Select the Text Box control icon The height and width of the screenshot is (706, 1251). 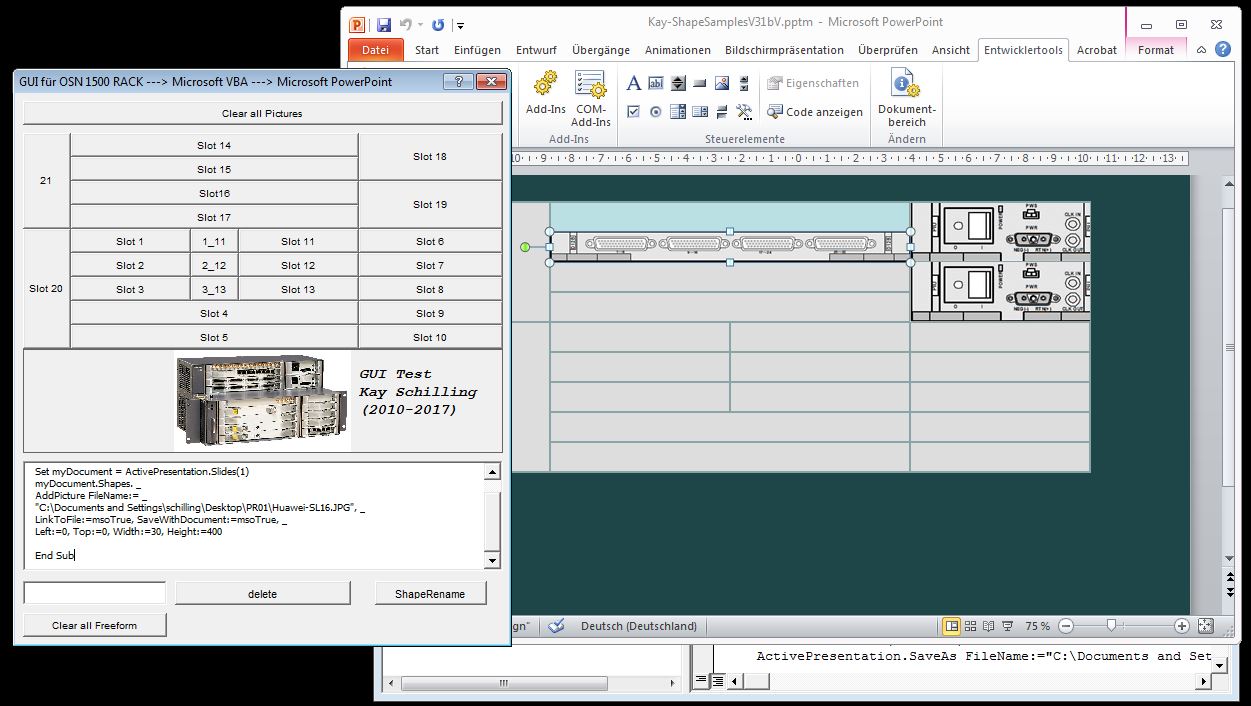[x=656, y=83]
